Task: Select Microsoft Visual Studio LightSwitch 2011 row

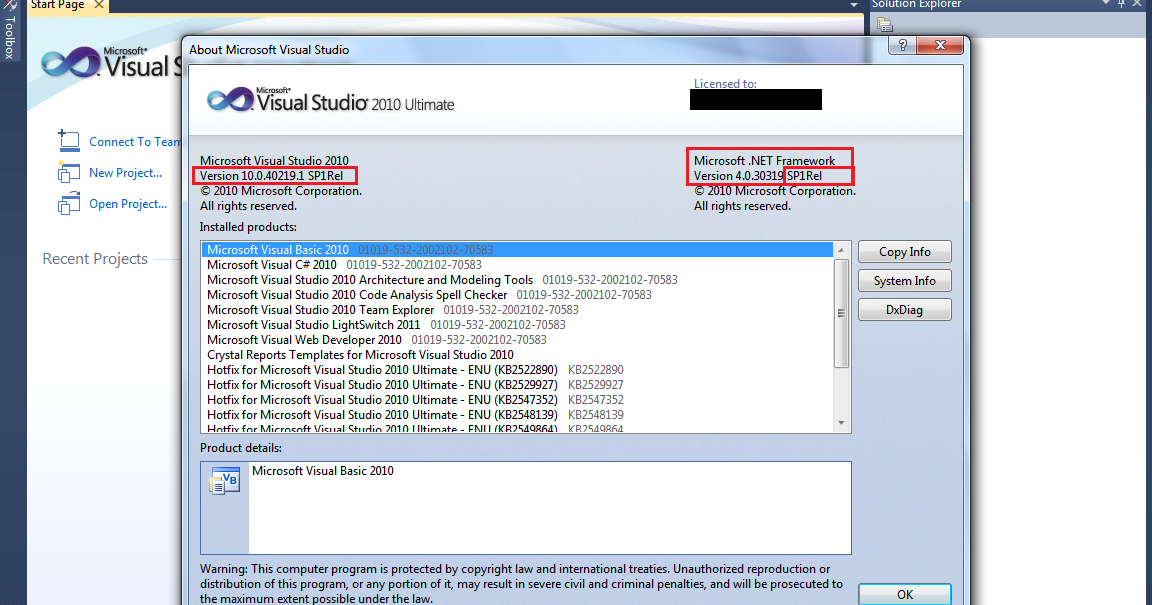Action: [517, 325]
